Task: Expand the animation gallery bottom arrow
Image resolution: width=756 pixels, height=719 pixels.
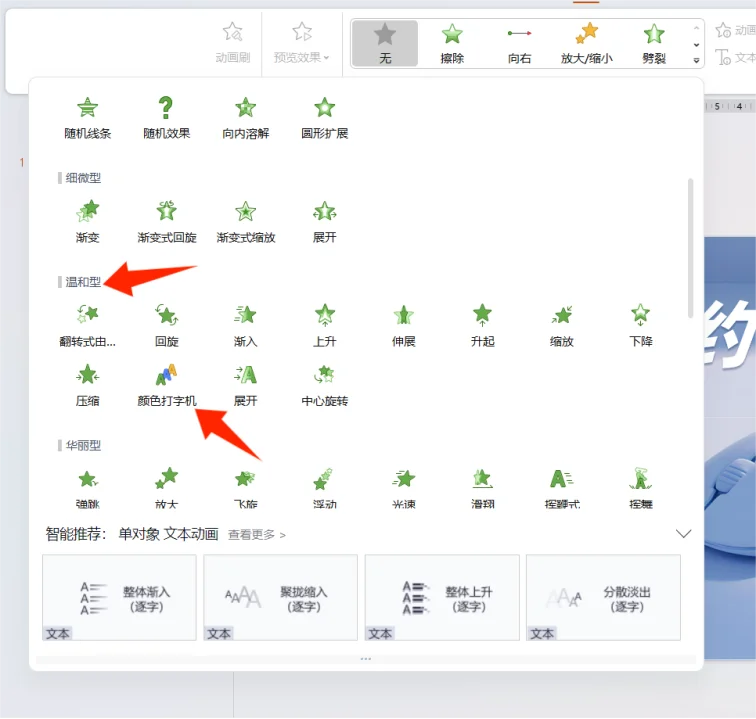Action: point(697,61)
